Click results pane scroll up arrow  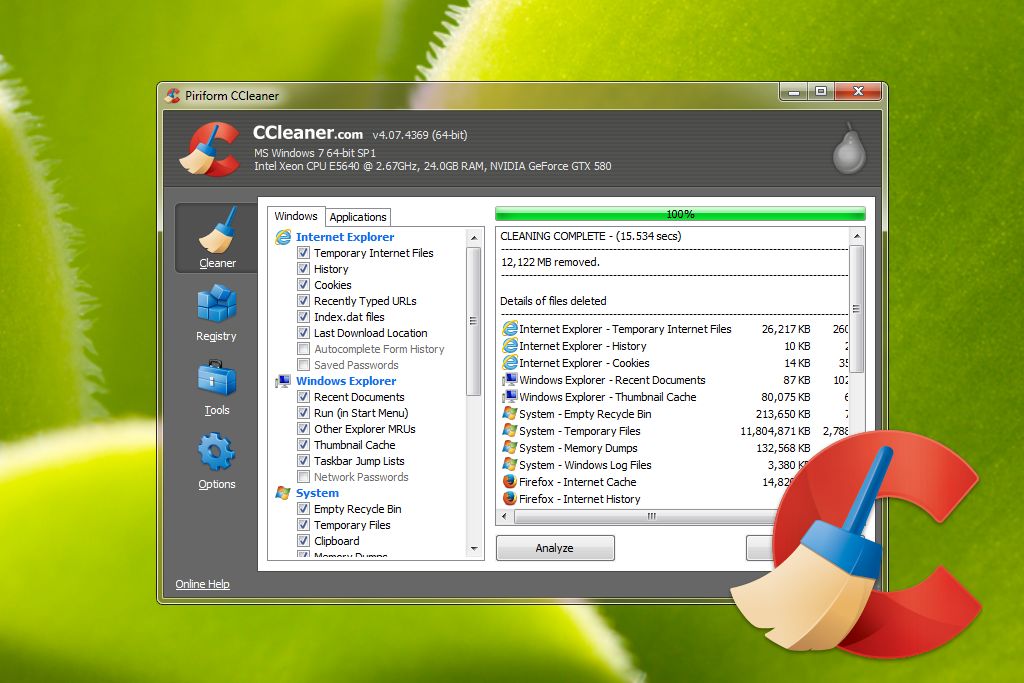857,236
